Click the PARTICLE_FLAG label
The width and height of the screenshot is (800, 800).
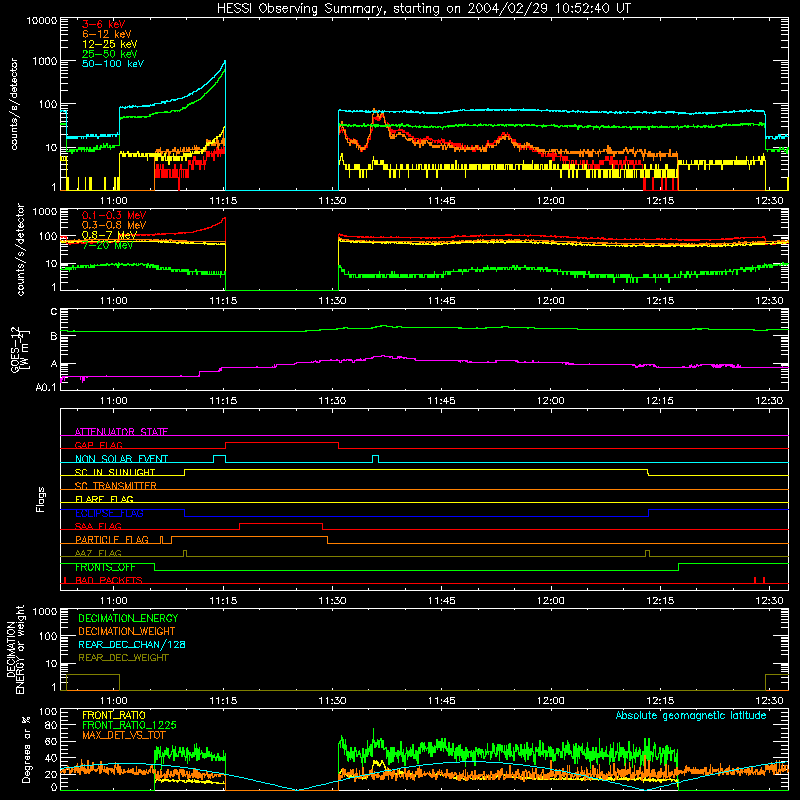pos(112,540)
